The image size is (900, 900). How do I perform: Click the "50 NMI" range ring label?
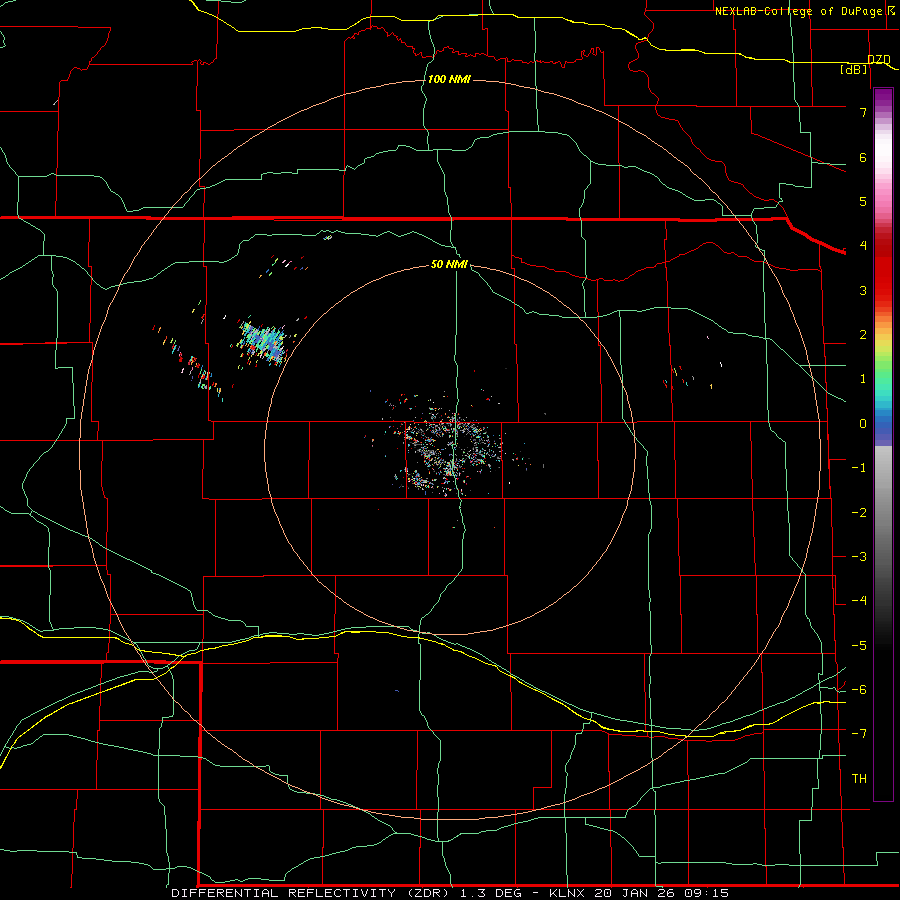[449, 265]
